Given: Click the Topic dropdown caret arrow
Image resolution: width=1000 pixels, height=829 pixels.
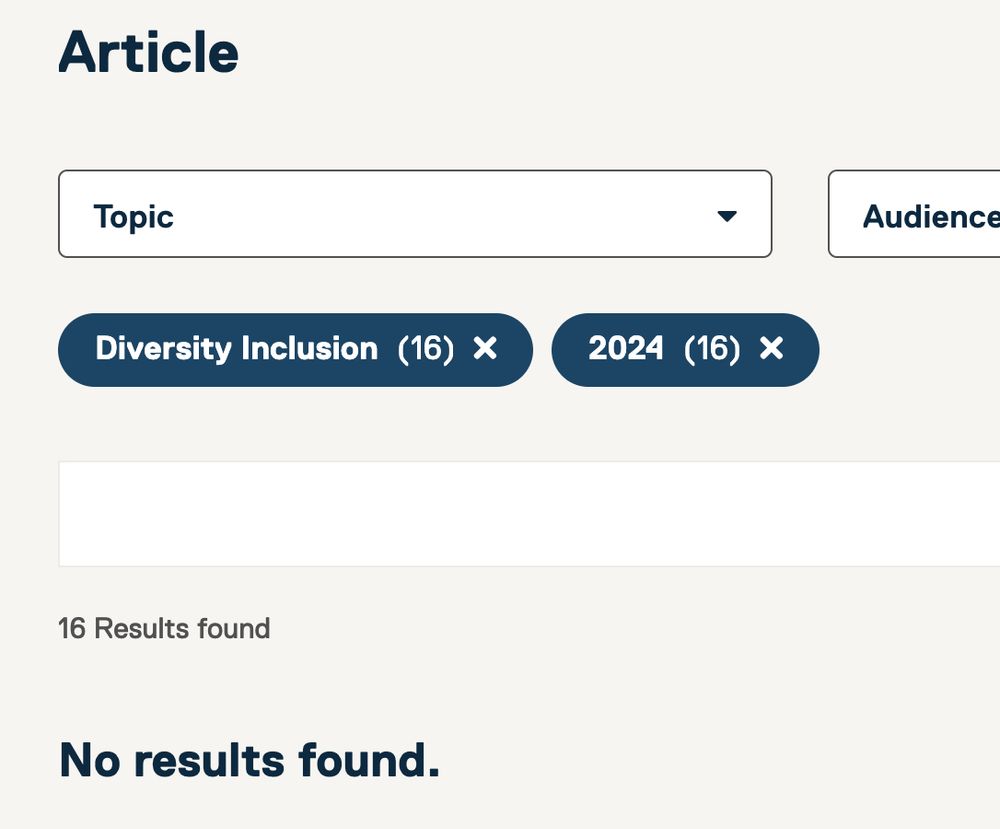Looking at the screenshot, I should pos(727,216).
